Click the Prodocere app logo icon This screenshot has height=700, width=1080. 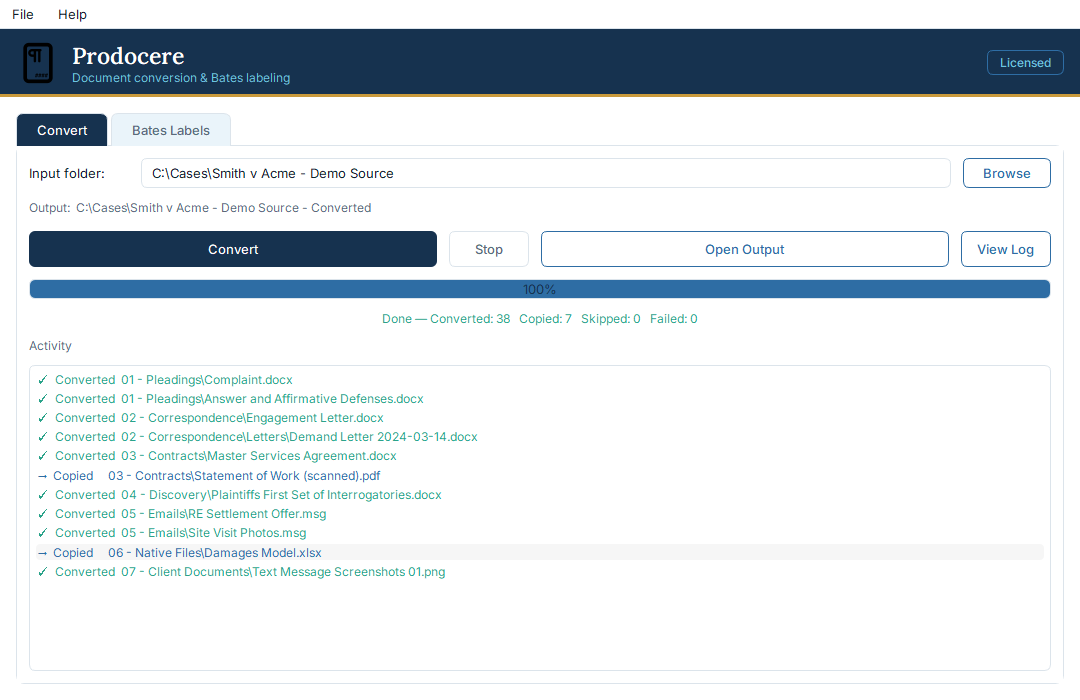(x=38, y=63)
